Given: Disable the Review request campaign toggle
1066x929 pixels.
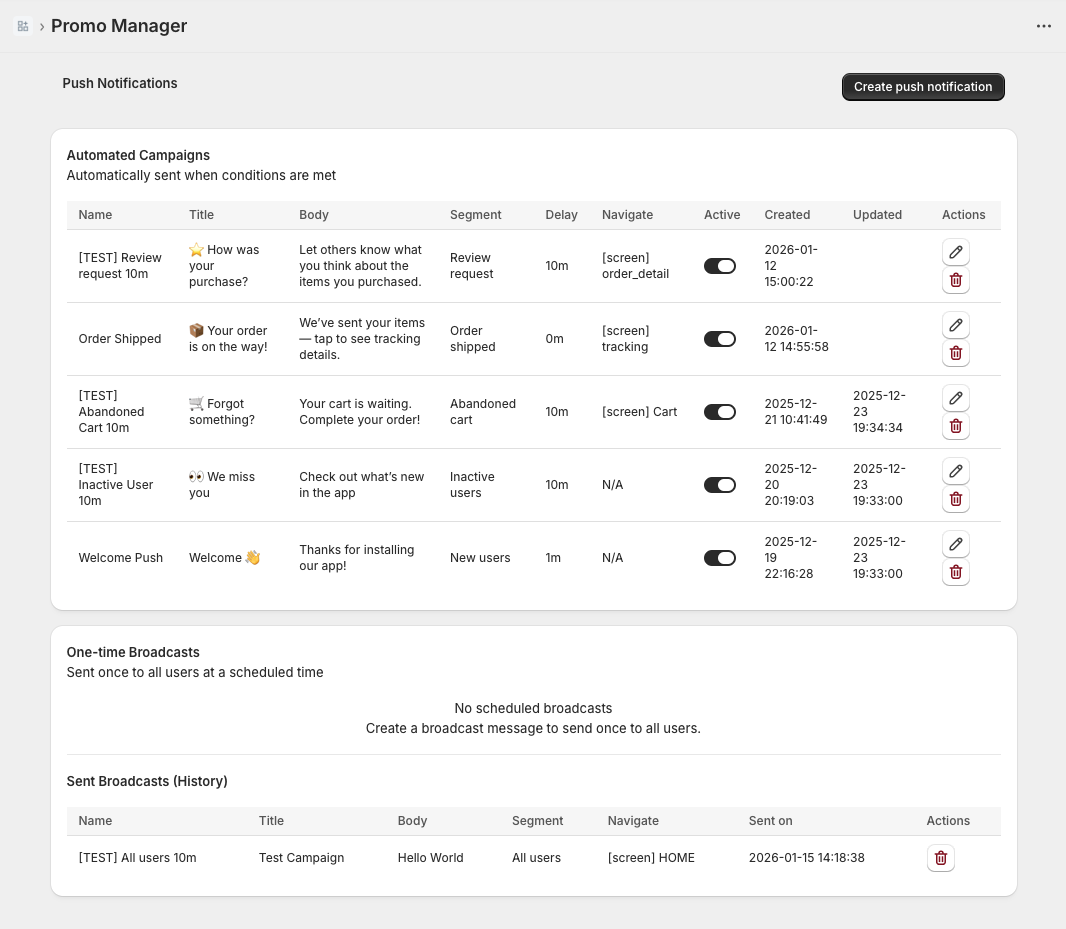Looking at the screenshot, I should [720, 266].
